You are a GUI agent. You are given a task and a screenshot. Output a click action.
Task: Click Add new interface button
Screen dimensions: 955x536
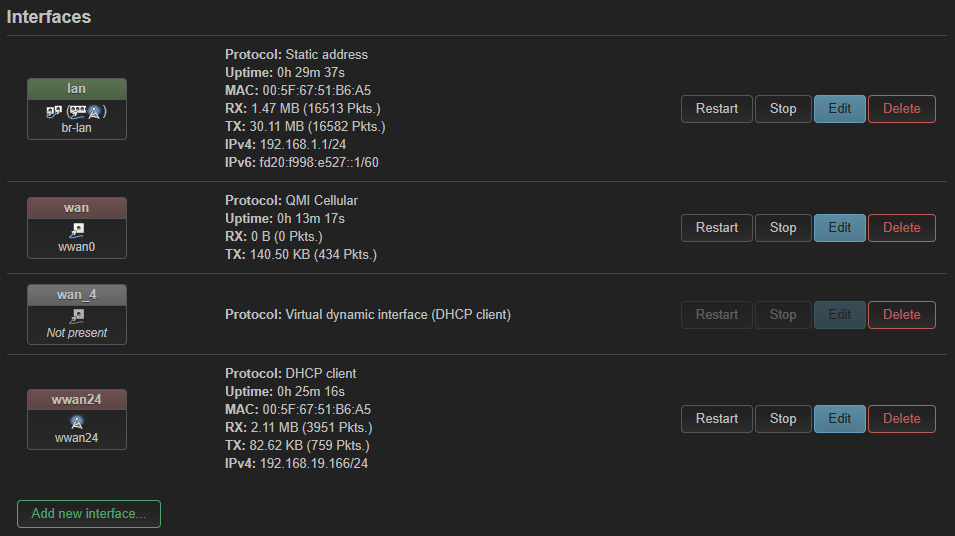click(89, 514)
